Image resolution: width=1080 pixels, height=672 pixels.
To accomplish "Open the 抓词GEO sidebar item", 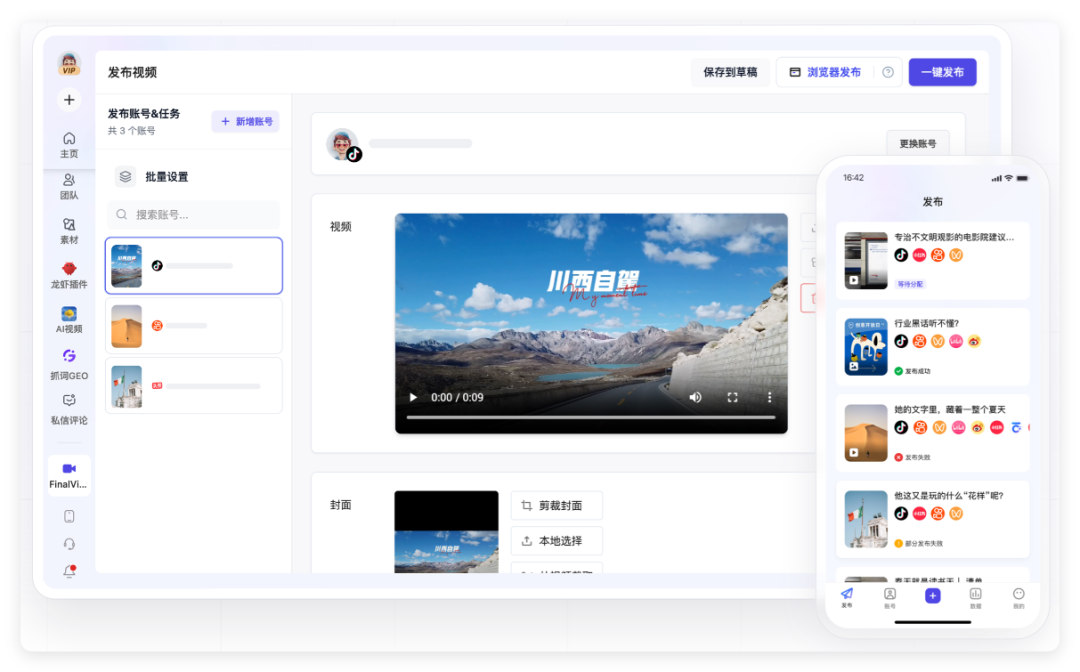I will click(69, 365).
